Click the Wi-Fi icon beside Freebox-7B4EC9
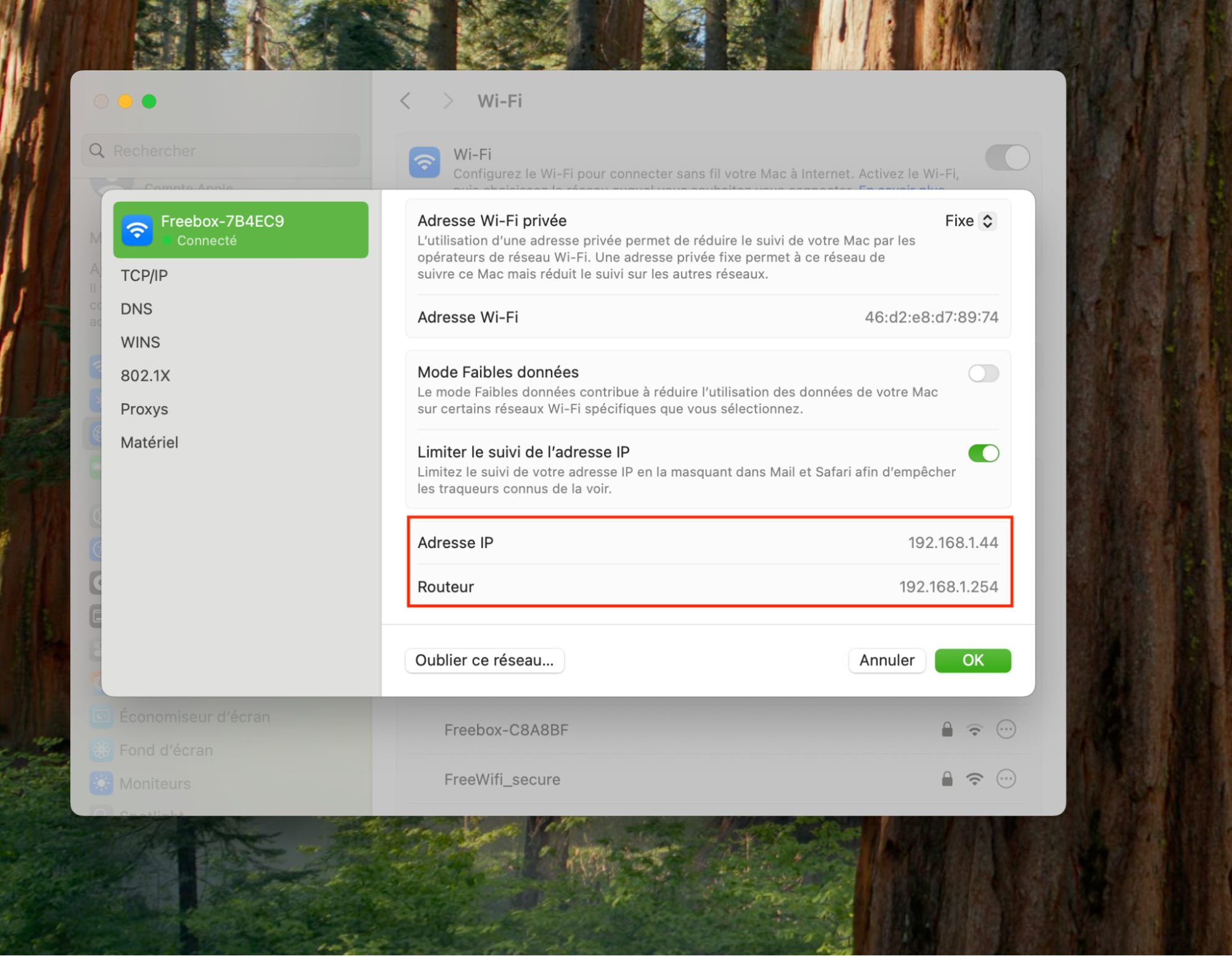1232x956 pixels. 137,230
